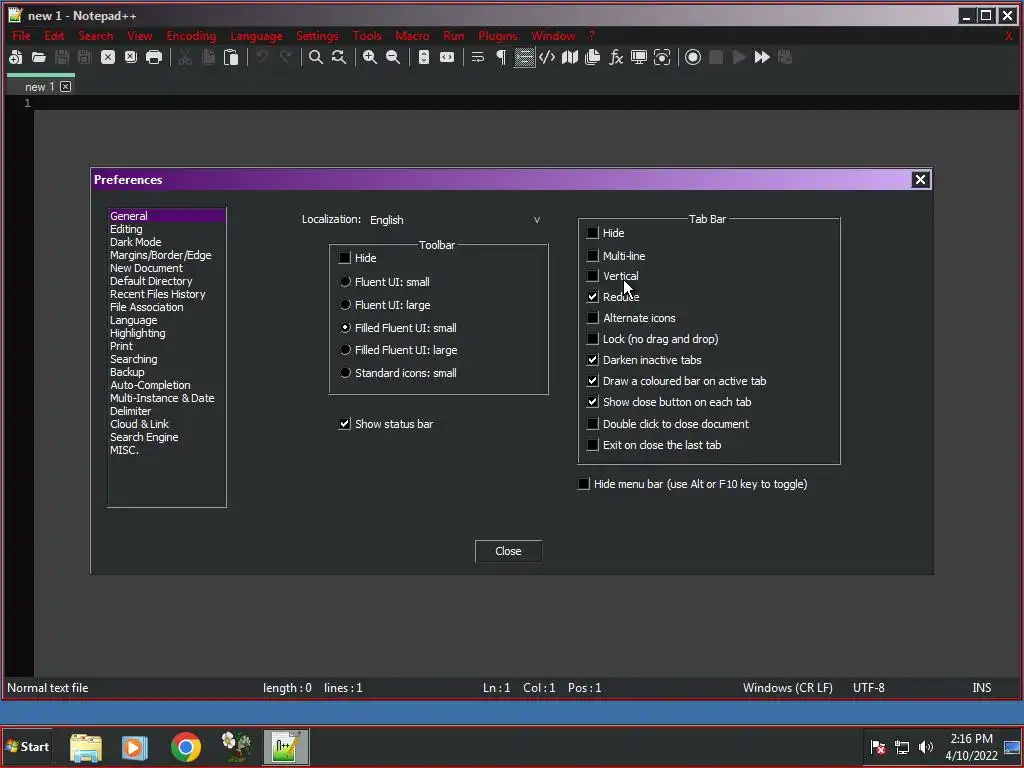This screenshot has height=768, width=1024.
Task: Open the Localization English dropdown
Action: (x=455, y=220)
